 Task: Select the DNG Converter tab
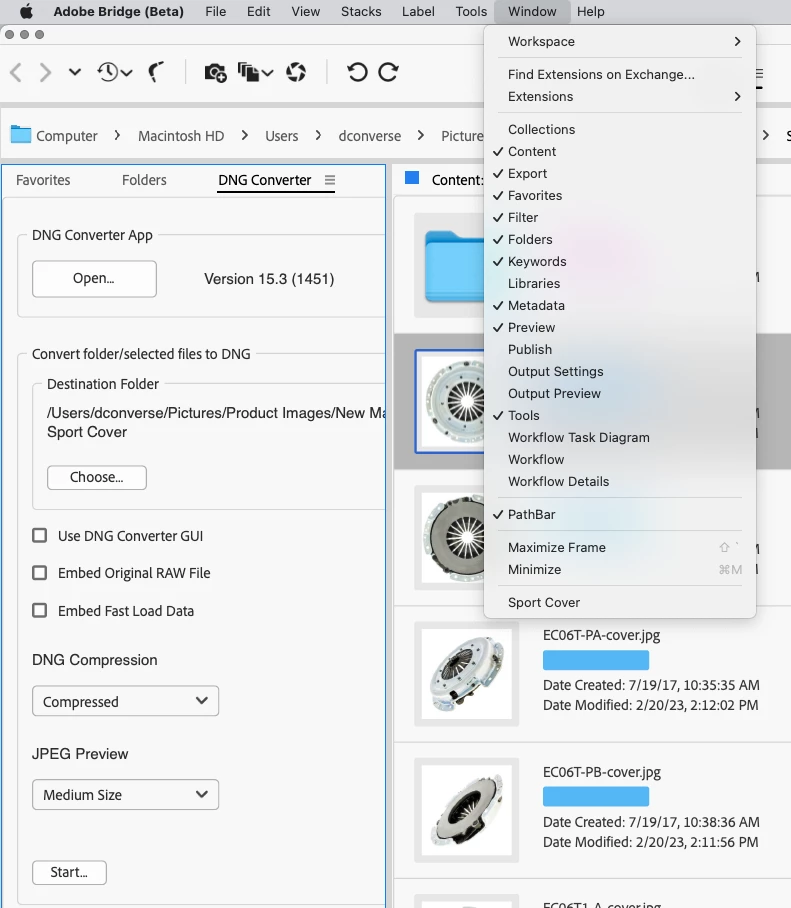point(265,180)
